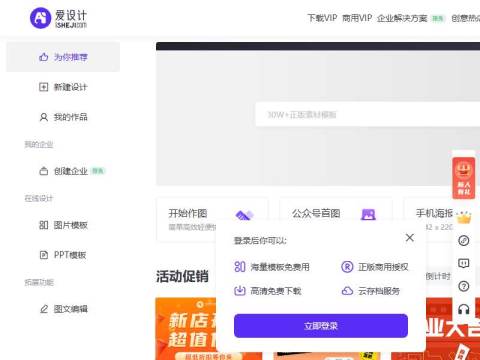Click the headphones customer service icon
The image size is (480, 360).
pyautogui.click(x=464, y=309)
